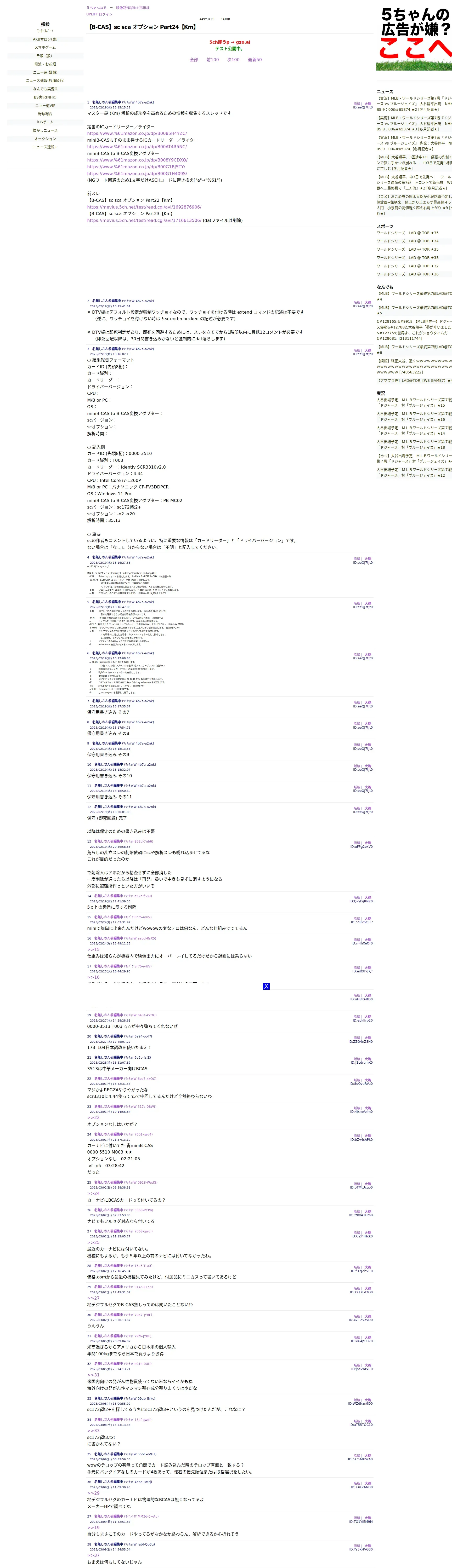
Task: Click the >>19 reply anchor
Action: [x=93, y=1528]
